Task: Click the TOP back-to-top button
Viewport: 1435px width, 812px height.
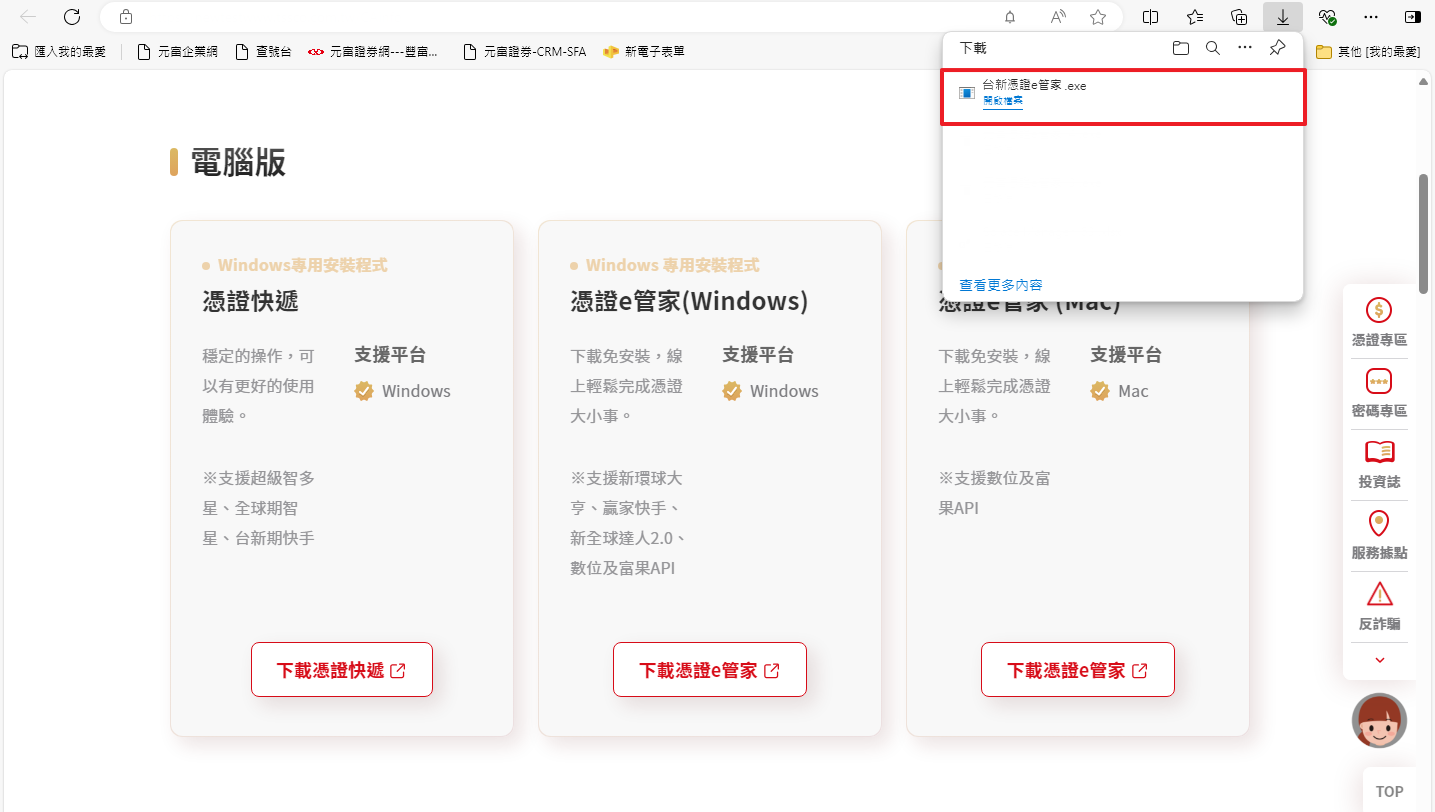Action: pos(1389,791)
